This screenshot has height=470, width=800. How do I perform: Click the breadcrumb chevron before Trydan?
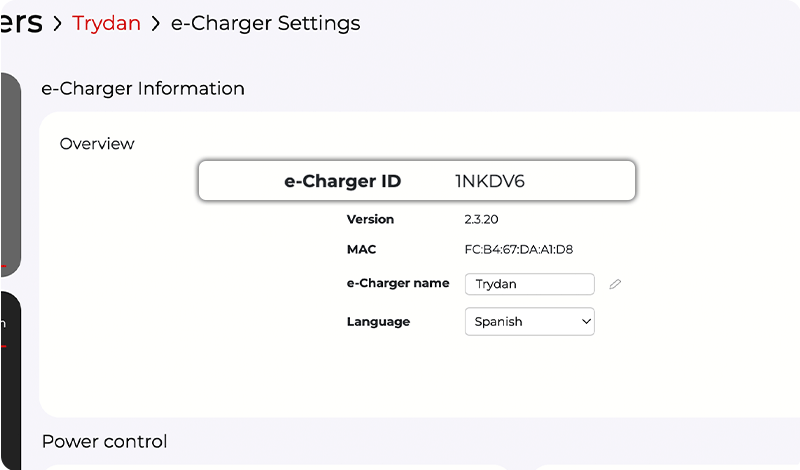point(57,23)
